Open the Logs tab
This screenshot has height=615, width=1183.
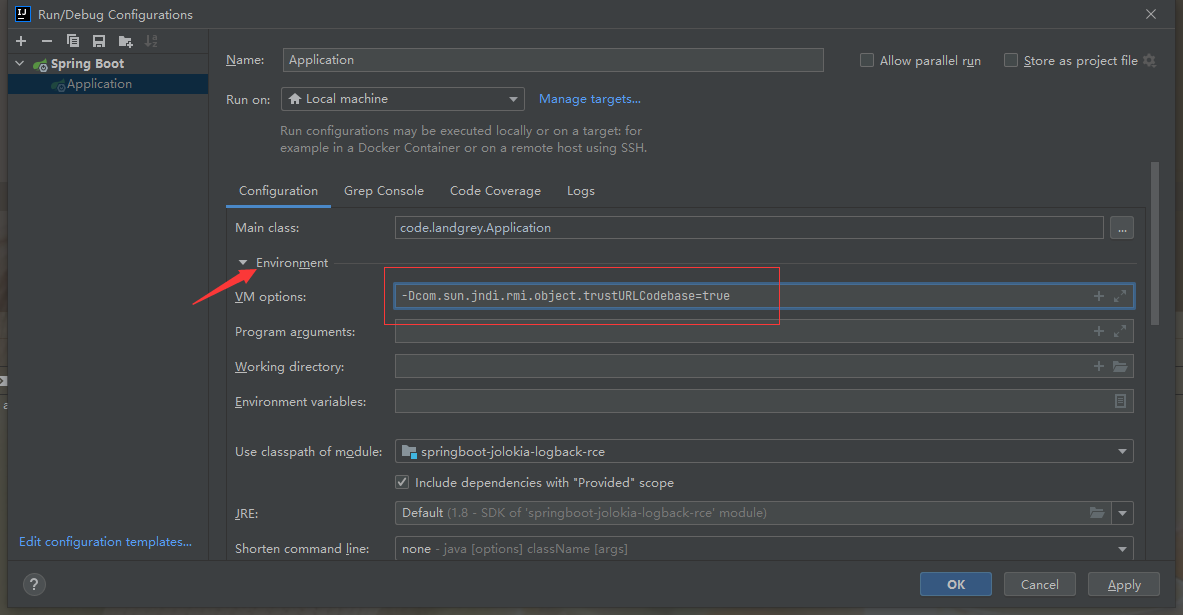(x=580, y=190)
